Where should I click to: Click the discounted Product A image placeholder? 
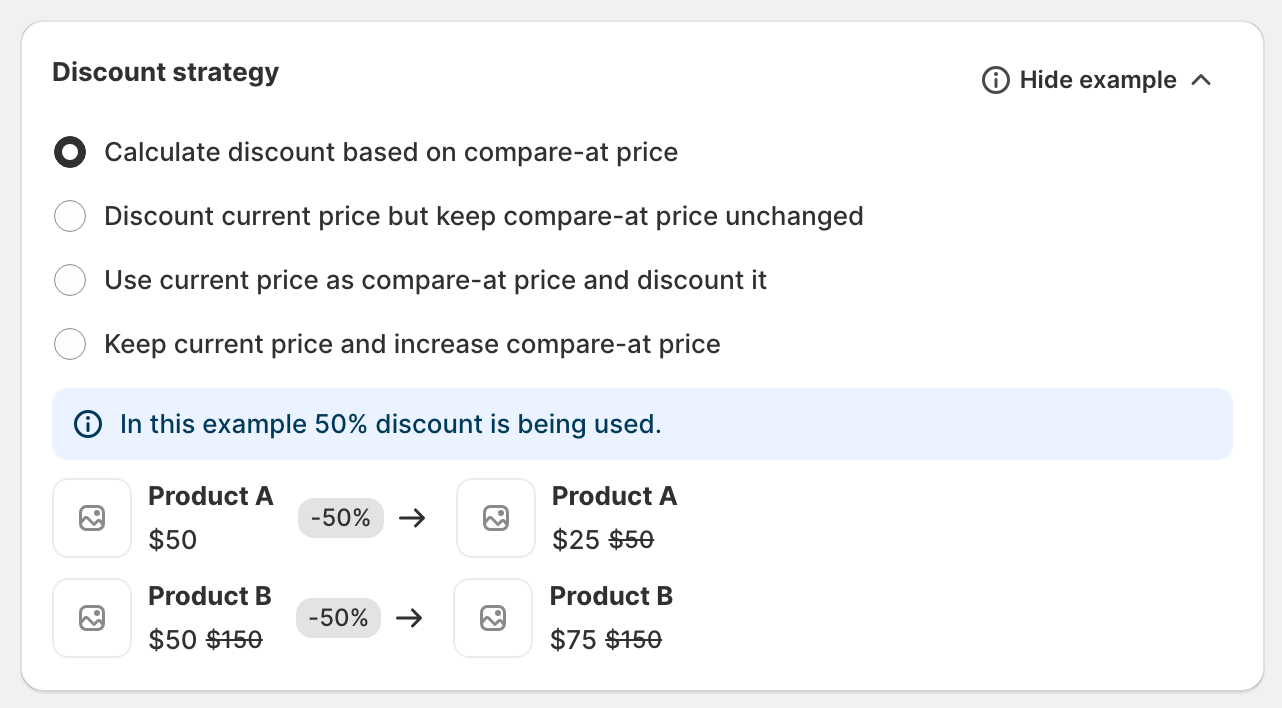496,518
